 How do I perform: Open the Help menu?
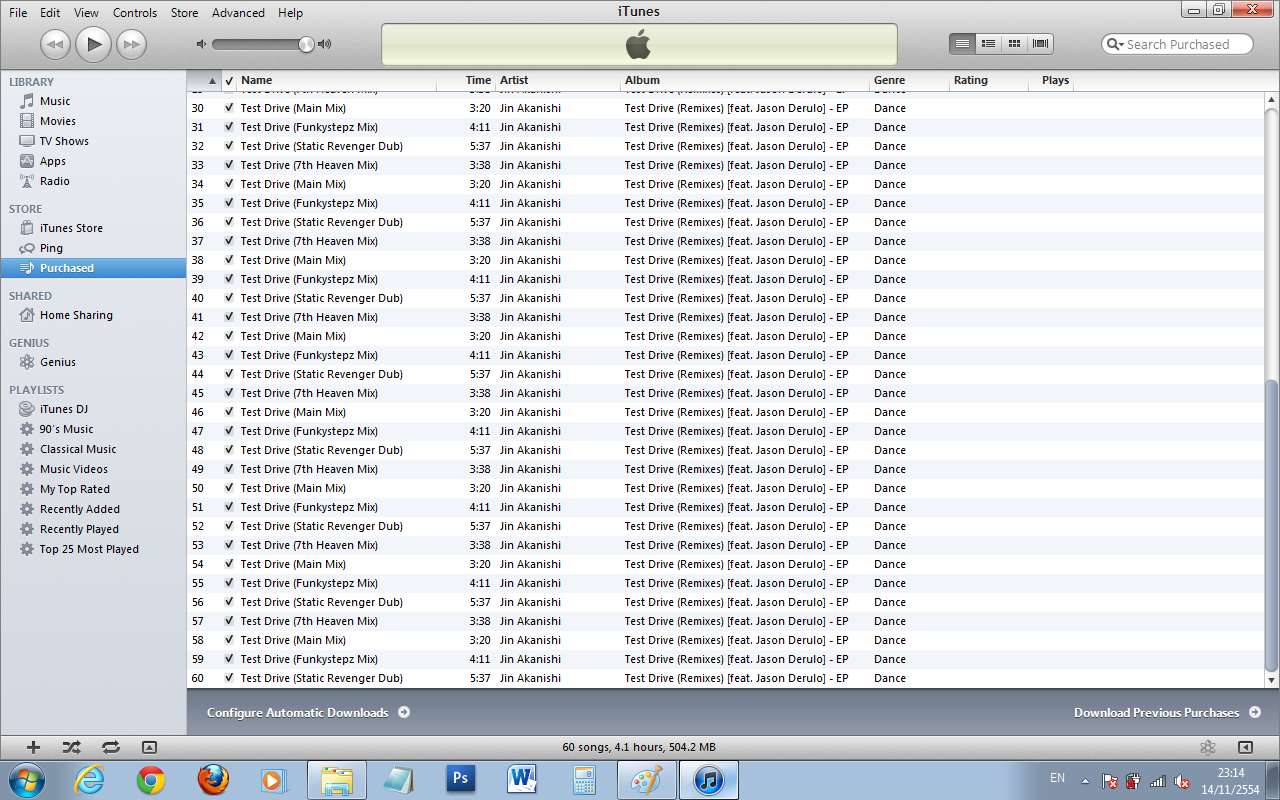(x=290, y=13)
